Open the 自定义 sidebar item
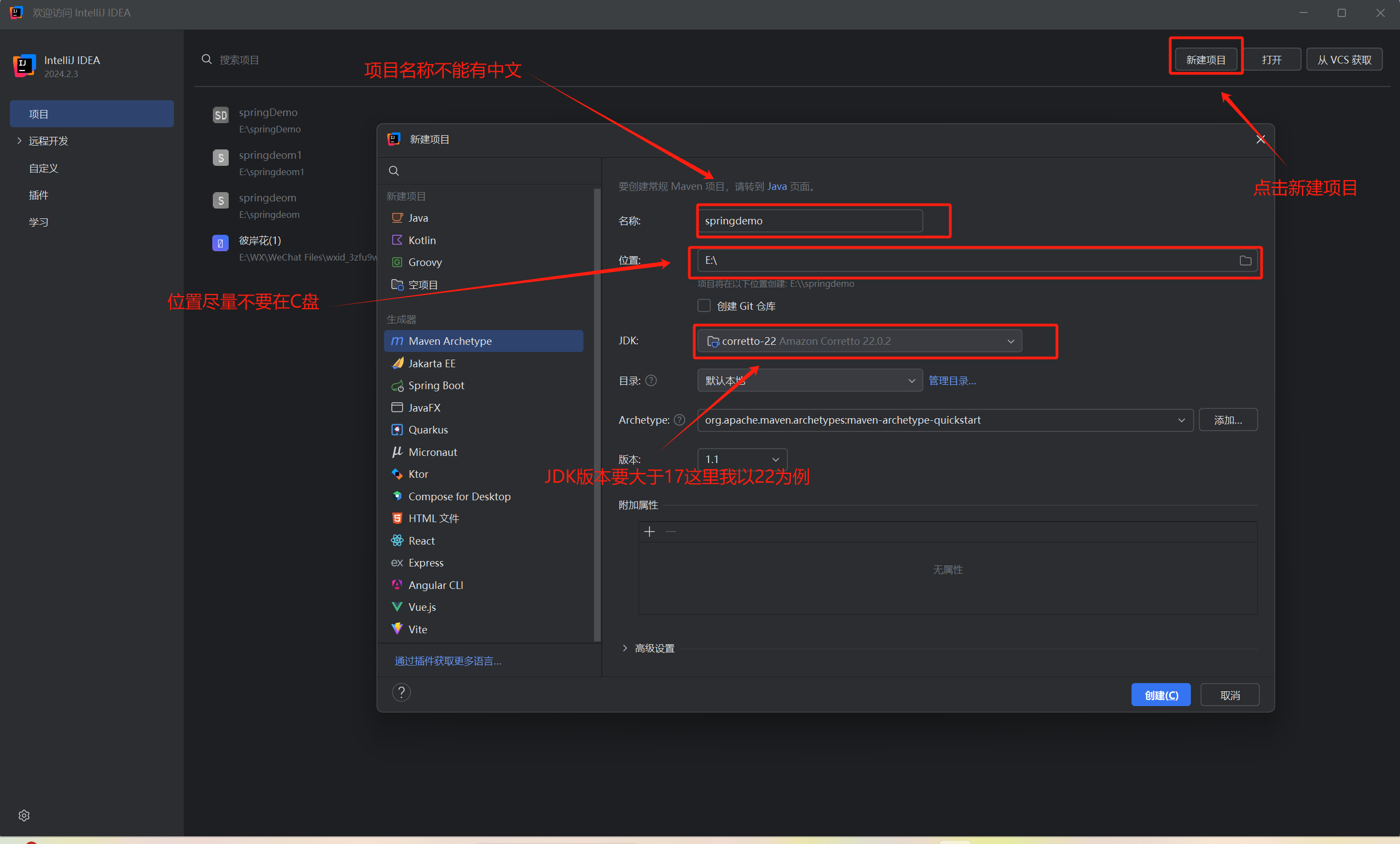1400x844 pixels. click(43, 168)
